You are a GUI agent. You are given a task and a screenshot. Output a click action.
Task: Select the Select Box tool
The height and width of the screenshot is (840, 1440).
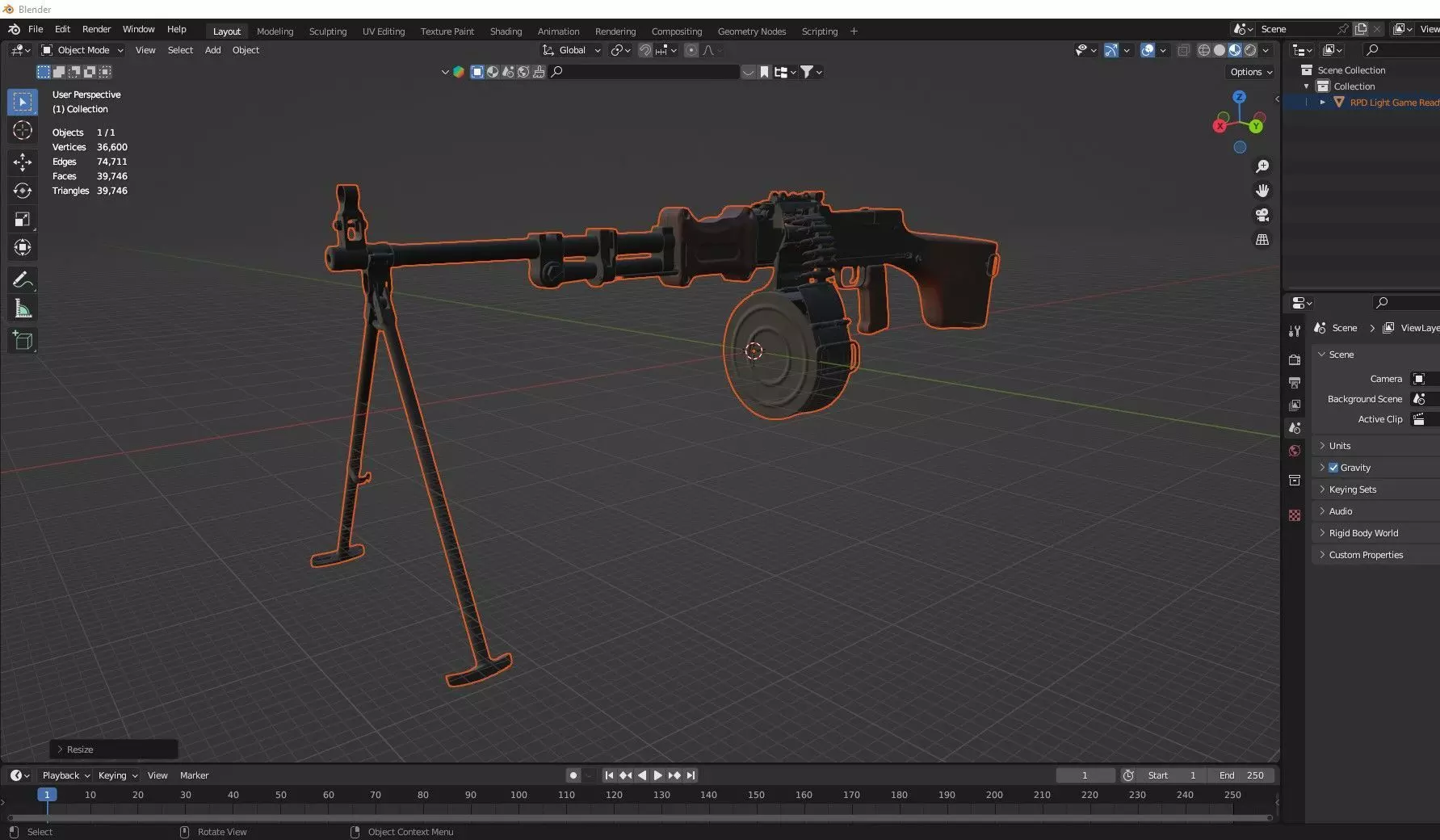(x=23, y=102)
